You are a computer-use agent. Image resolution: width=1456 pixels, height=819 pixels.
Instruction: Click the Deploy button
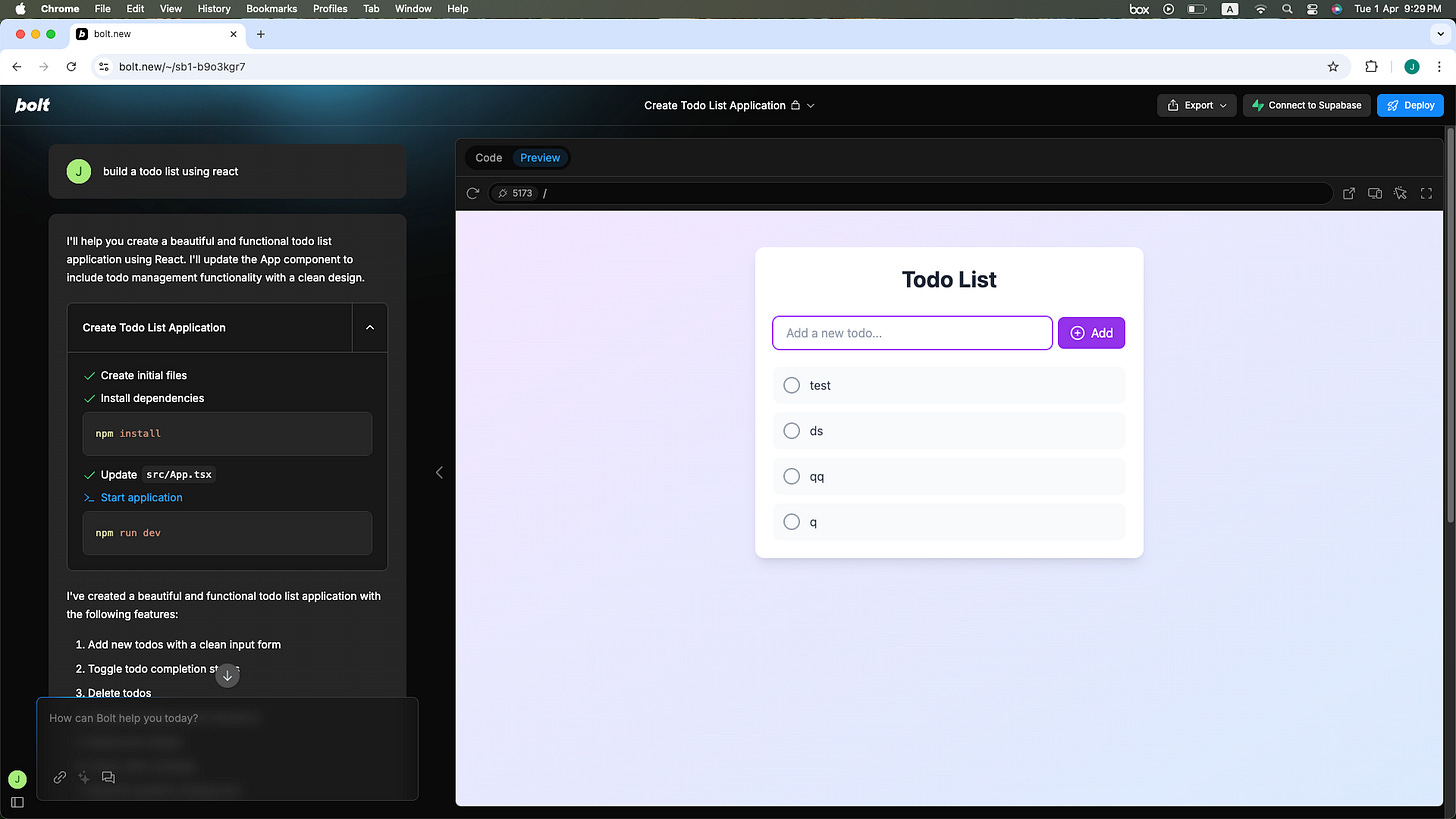coord(1410,105)
